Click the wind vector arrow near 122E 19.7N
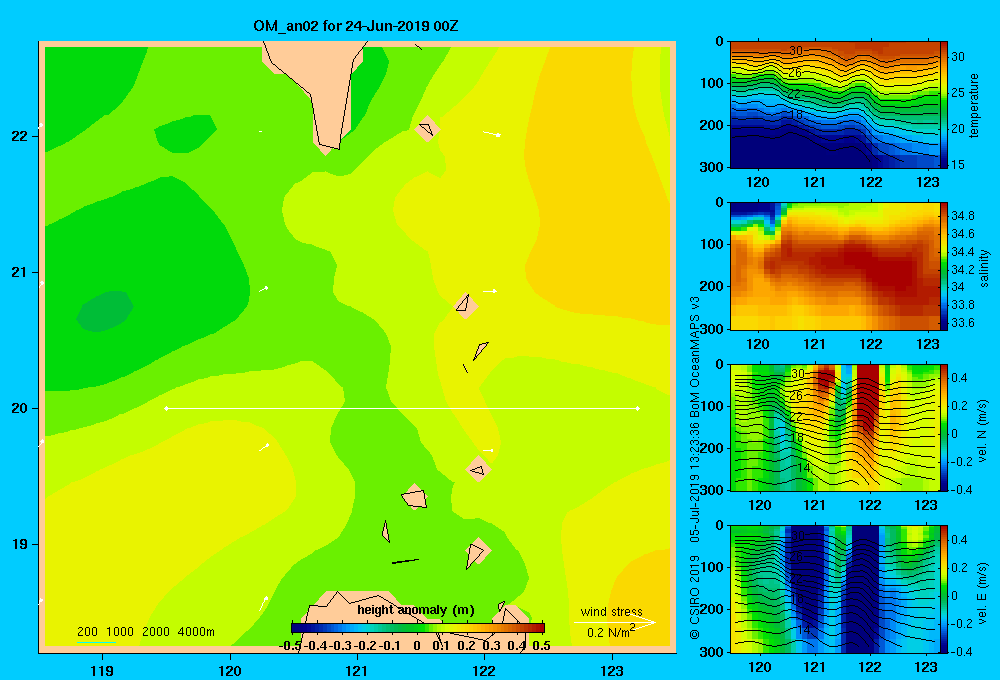 click(x=489, y=450)
